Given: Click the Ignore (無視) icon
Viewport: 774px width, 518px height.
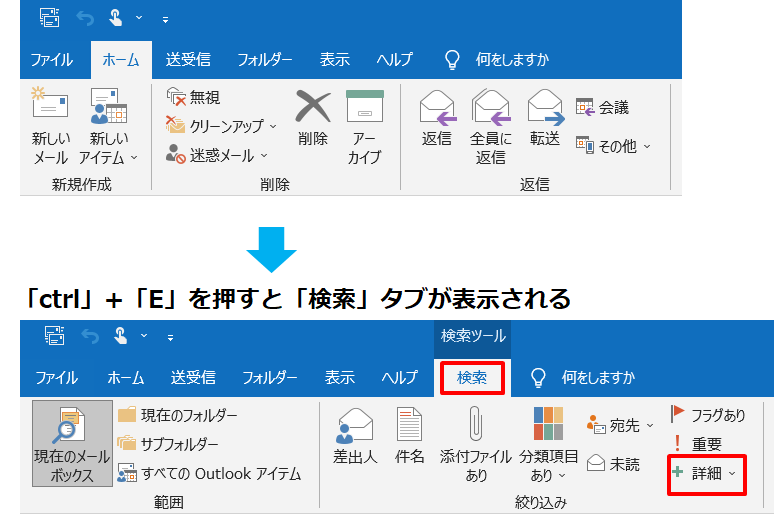Looking at the screenshot, I should click(x=176, y=97).
